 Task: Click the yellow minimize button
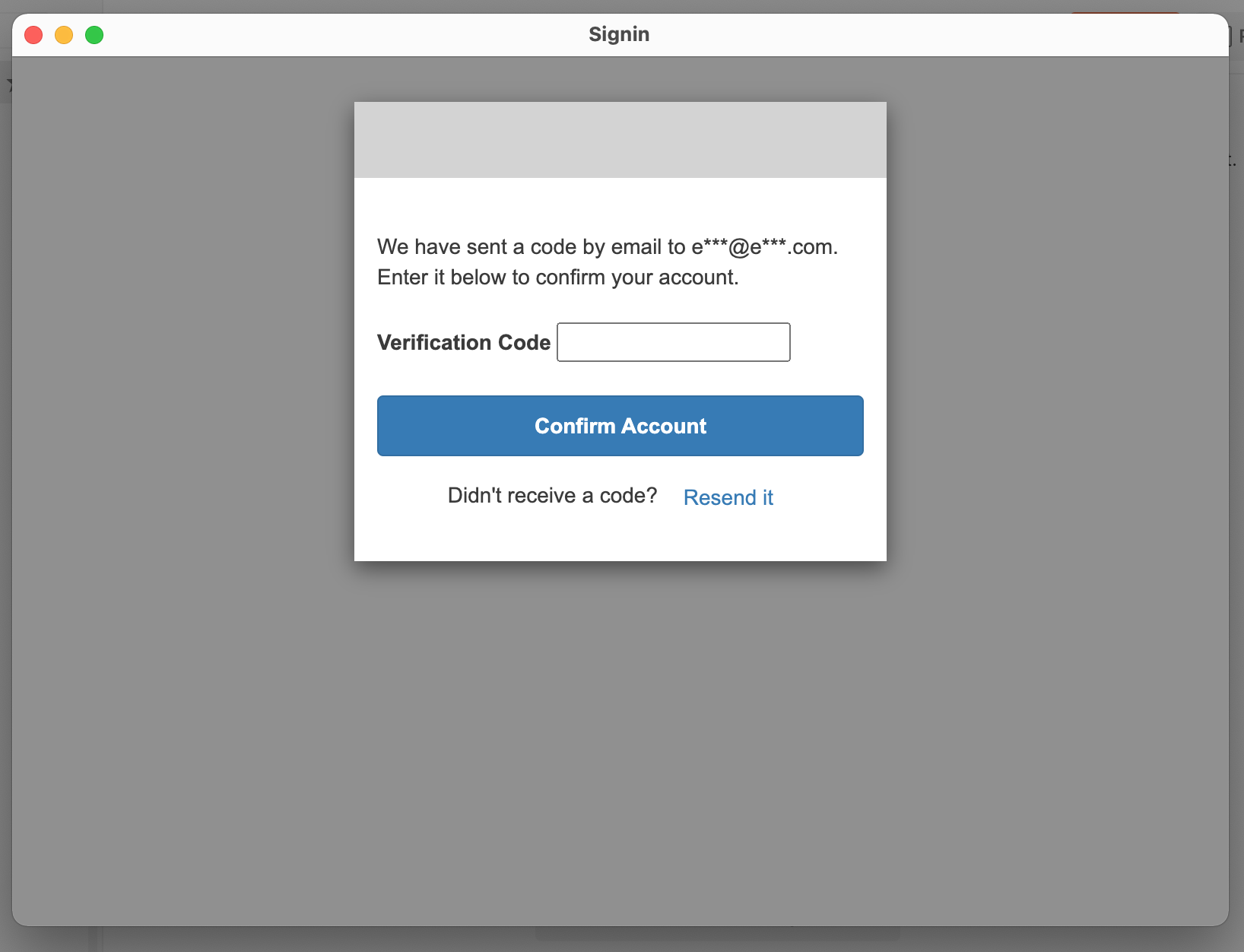click(64, 35)
